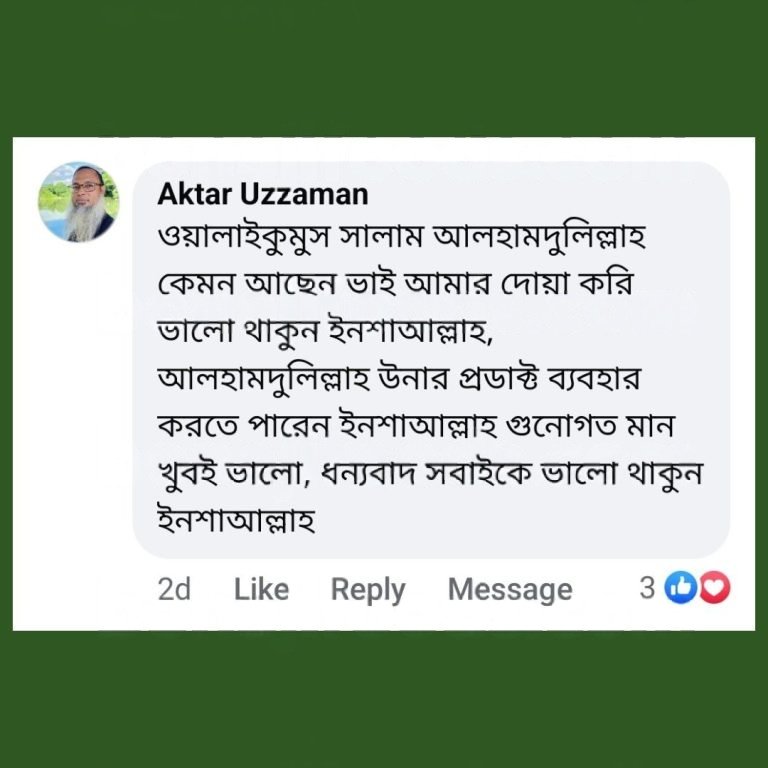The height and width of the screenshot is (768, 768).
Task: Like the comment by Aktar Uzzaman
Action: pyautogui.click(x=261, y=590)
